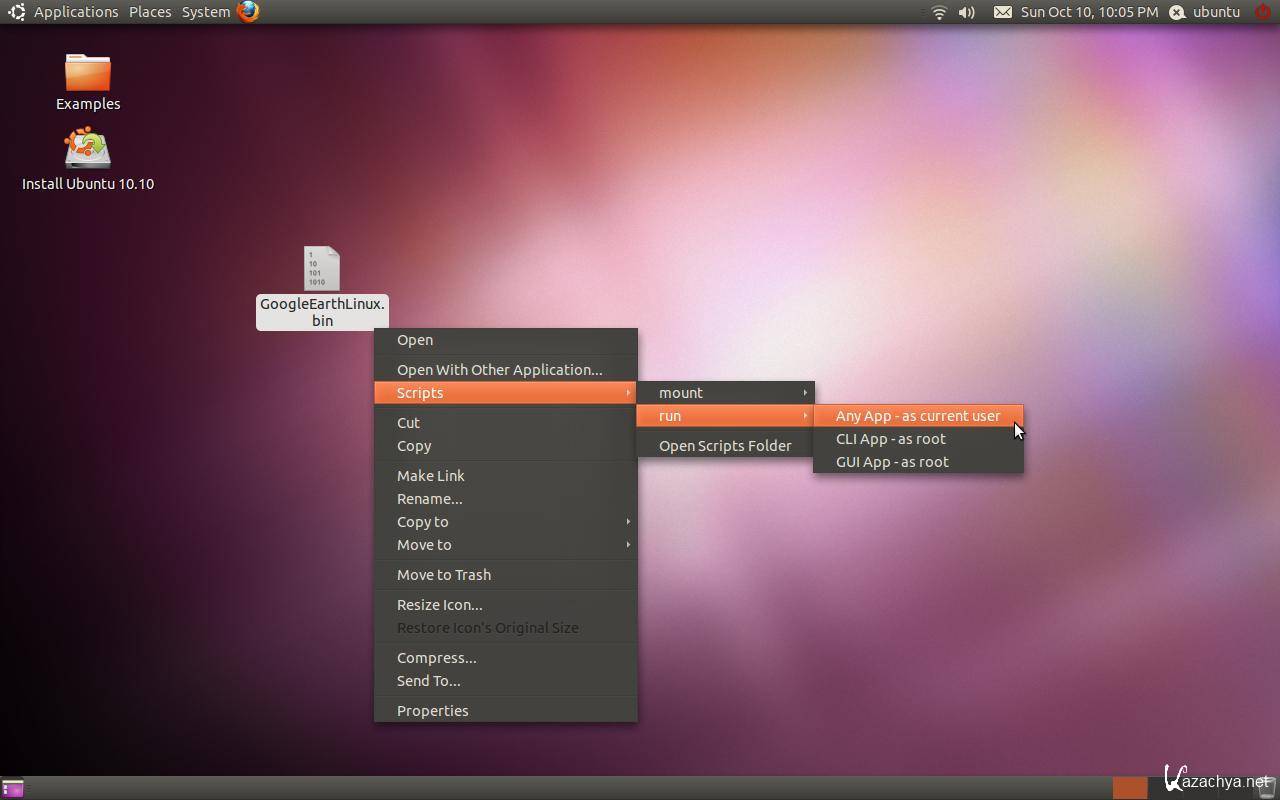
Task: Choose Open in the context menu
Action: (506, 340)
